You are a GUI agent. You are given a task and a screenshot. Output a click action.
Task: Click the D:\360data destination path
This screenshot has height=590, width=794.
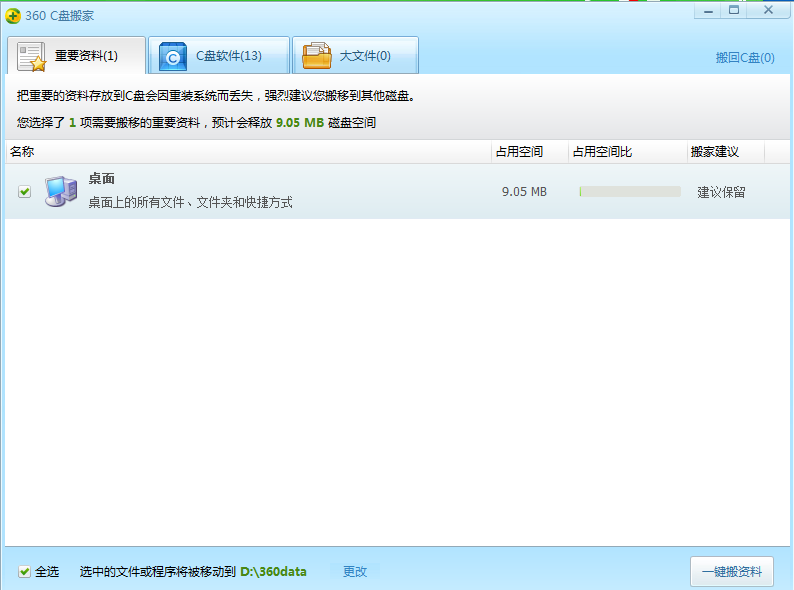[x=273, y=572]
